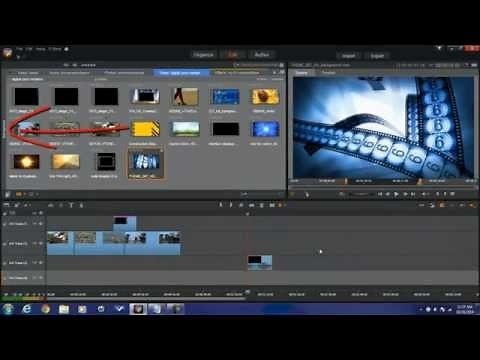Switch to the Organize tab

tap(203, 55)
